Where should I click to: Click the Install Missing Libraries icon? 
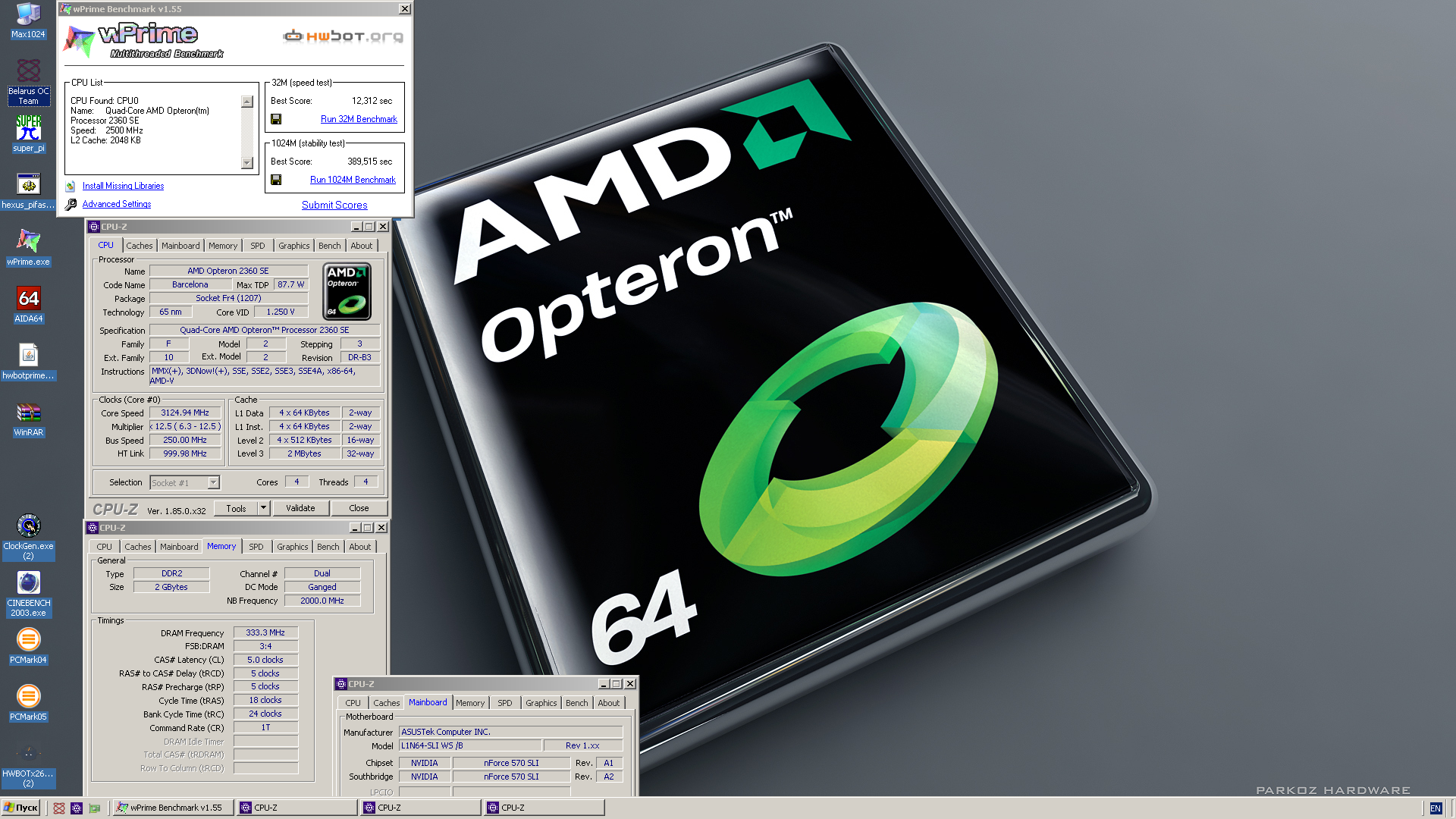tap(71, 186)
